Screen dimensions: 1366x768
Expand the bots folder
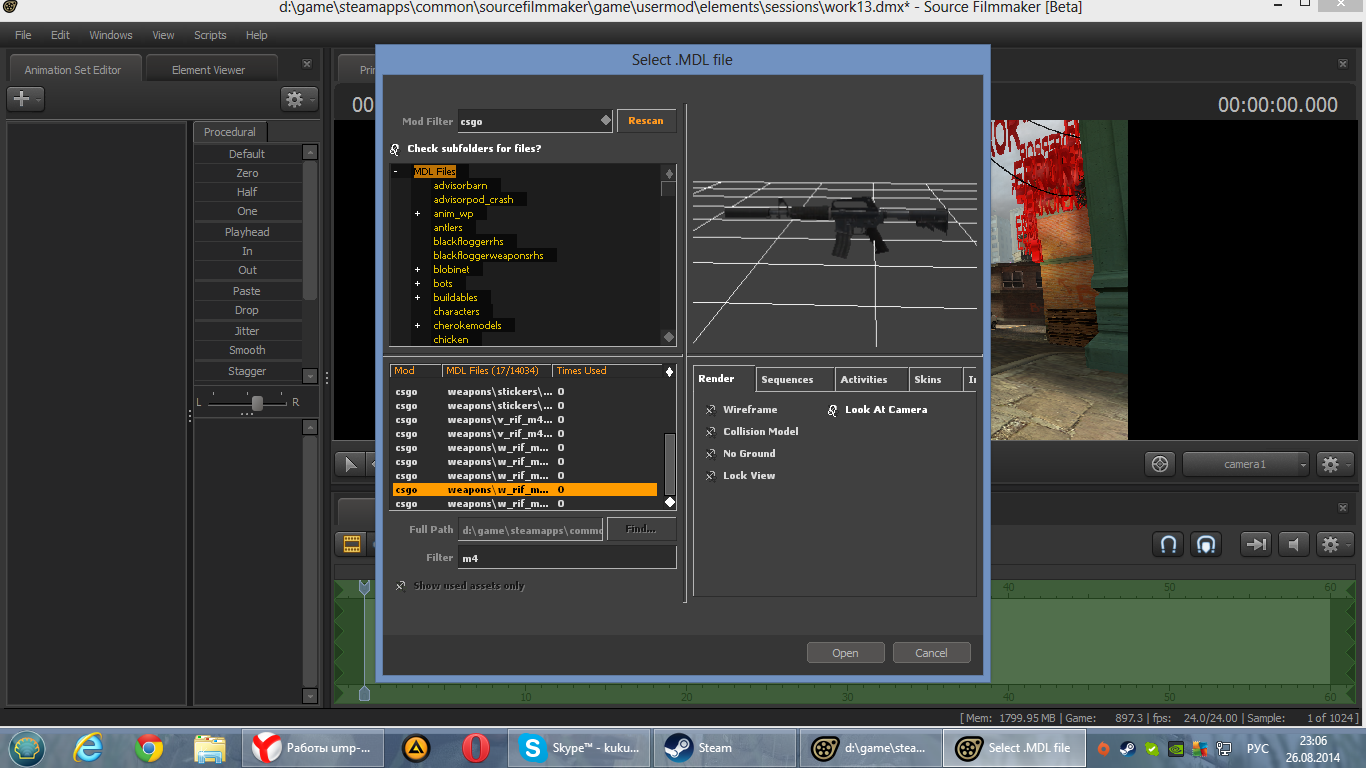417,284
